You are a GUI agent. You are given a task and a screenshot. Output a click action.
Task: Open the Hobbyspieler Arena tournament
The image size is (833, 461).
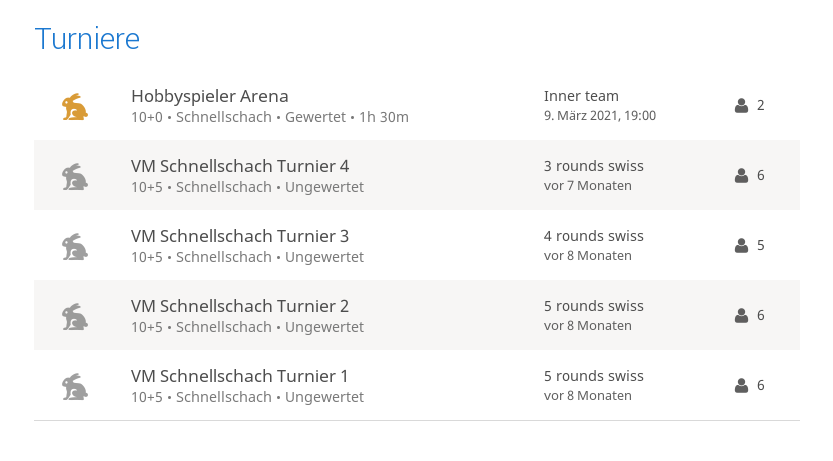pyautogui.click(x=209, y=97)
